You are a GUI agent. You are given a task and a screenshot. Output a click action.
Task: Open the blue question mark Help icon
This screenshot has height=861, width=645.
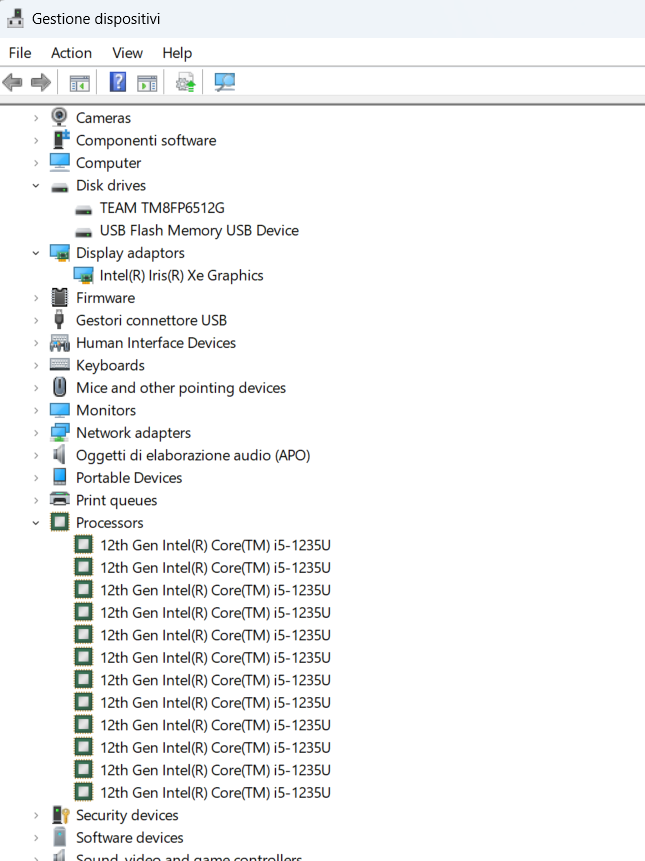pos(117,82)
